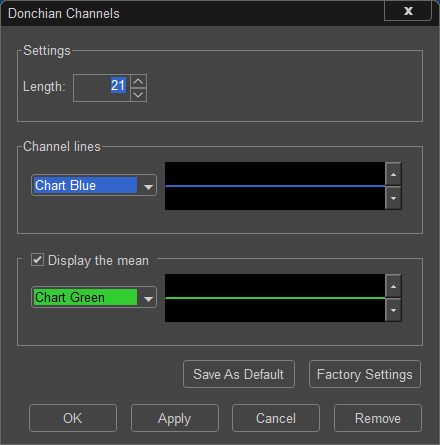Select the Chart Blue color swatch

pyautogui.click(x=85, y=185)
